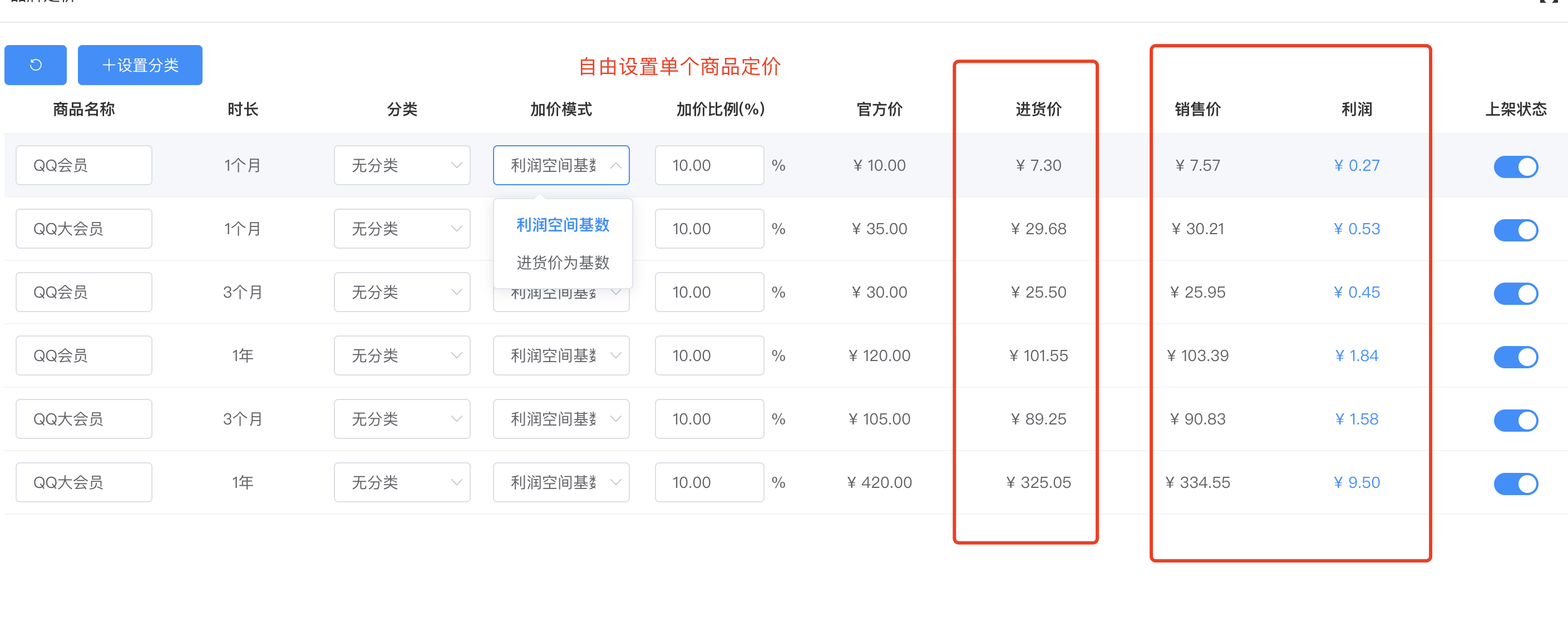Click product name field QQ大会员 1个月 row
Image resolution: width=1568 pixels, height=642 pixels.
[x=84, y=228]
